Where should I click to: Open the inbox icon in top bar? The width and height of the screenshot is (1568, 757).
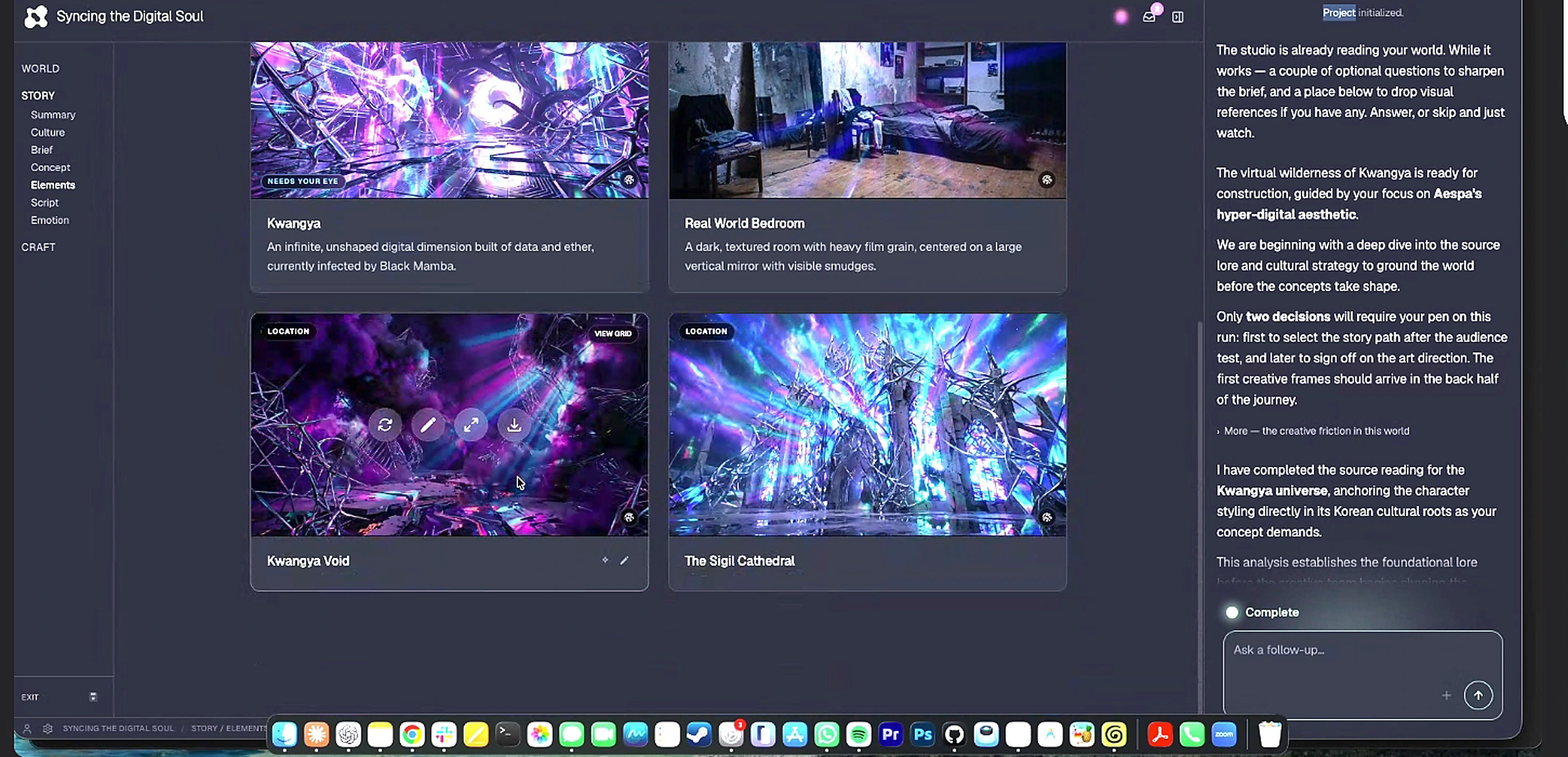point(1148,17)
